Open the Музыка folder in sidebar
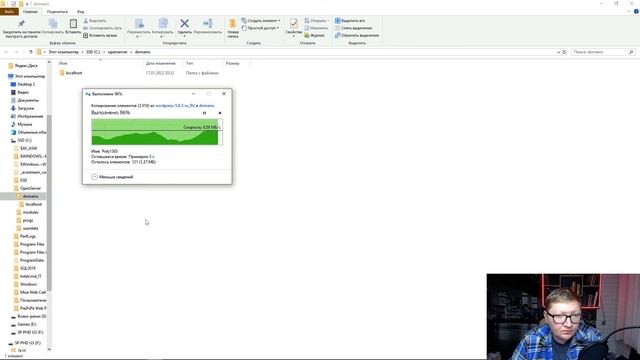 coord(21,124)
